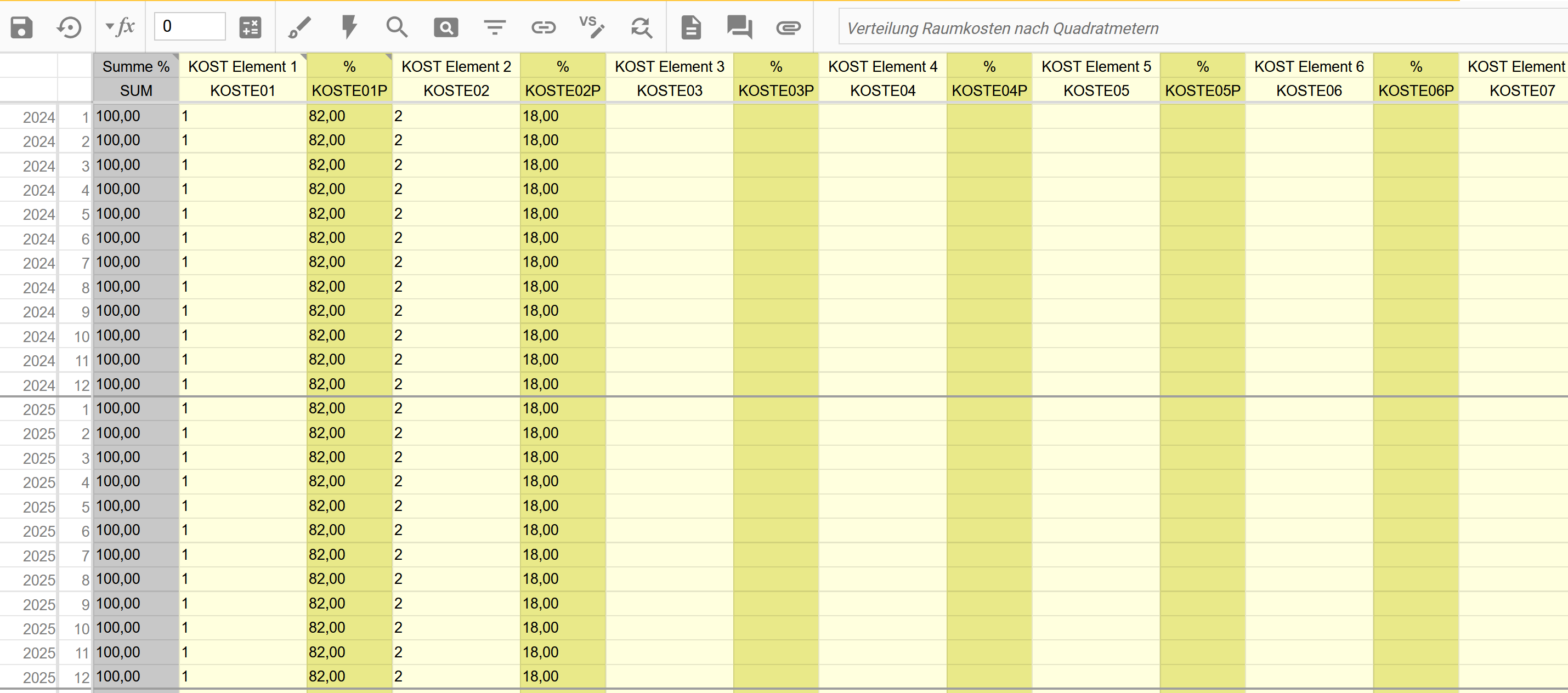Click the magnifier search icon
This screenshot has height=693, width=1568.
[397, 27]
